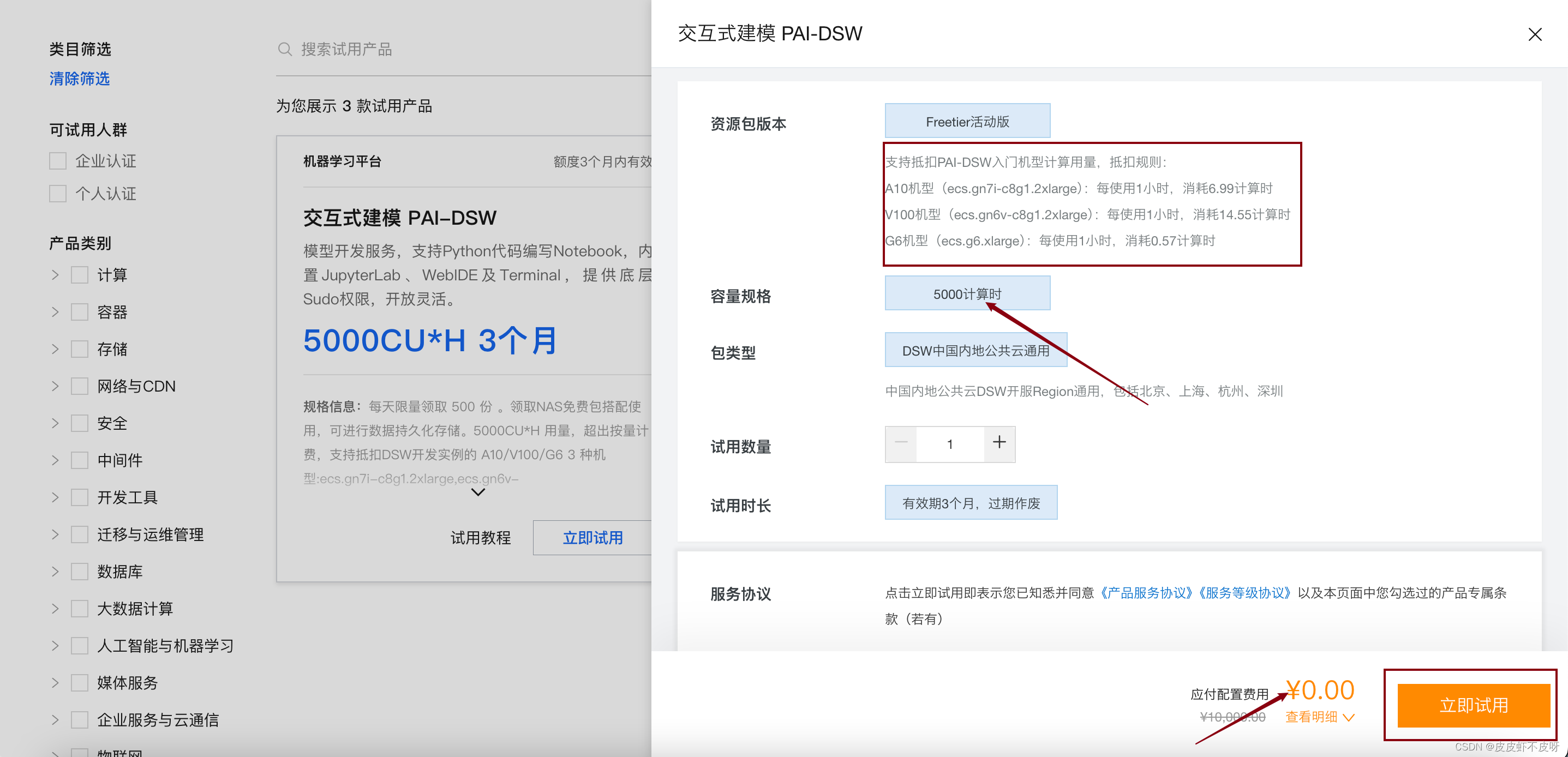The width and height of the screenshot is (1568, 757).
Task: Check the 企业认证 checkbox
Action: pyautogui.click(x=58, y=161)
